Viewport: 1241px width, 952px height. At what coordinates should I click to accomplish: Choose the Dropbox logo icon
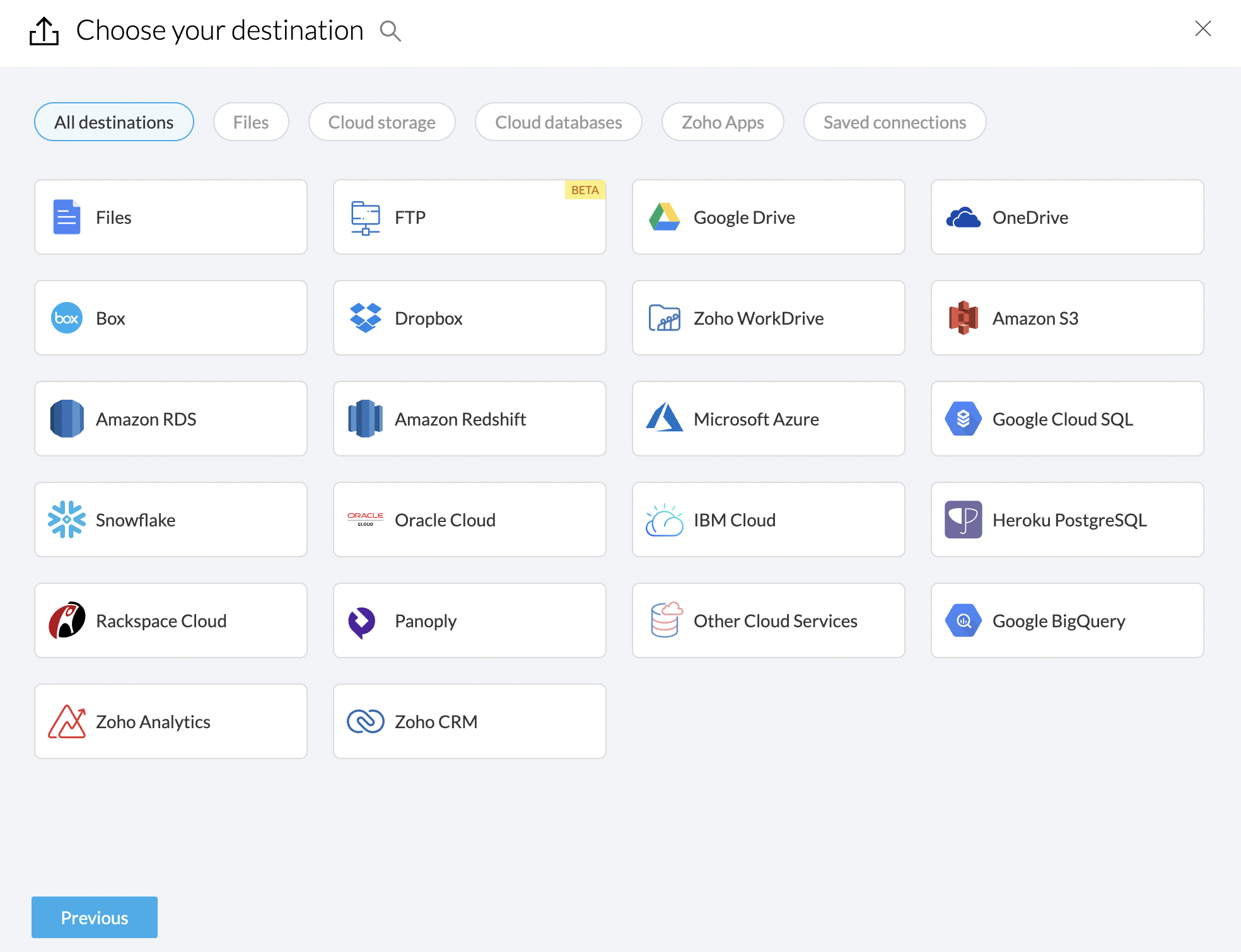[366, 318]
